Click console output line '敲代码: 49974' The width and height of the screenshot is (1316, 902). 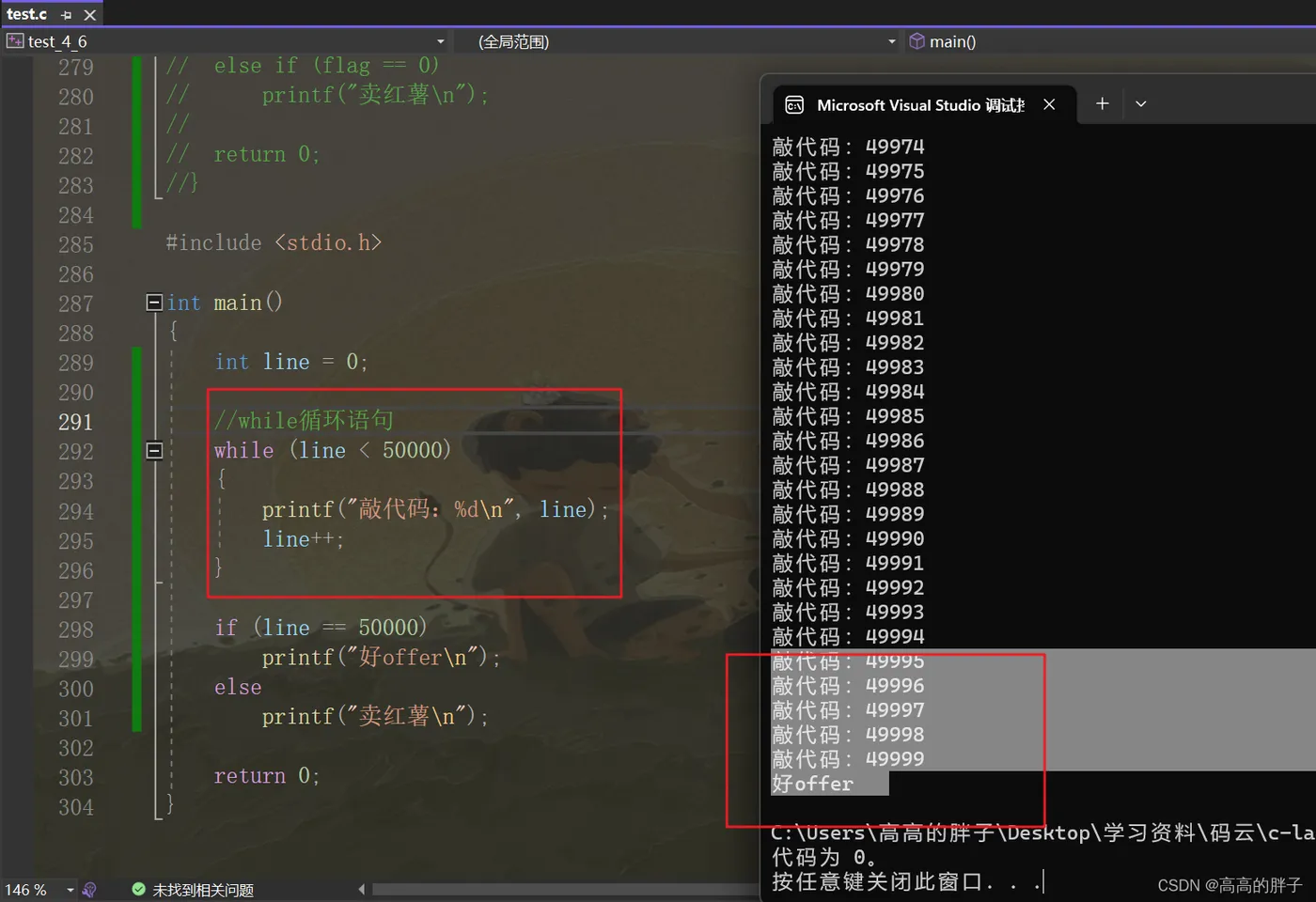click(848, 147)
